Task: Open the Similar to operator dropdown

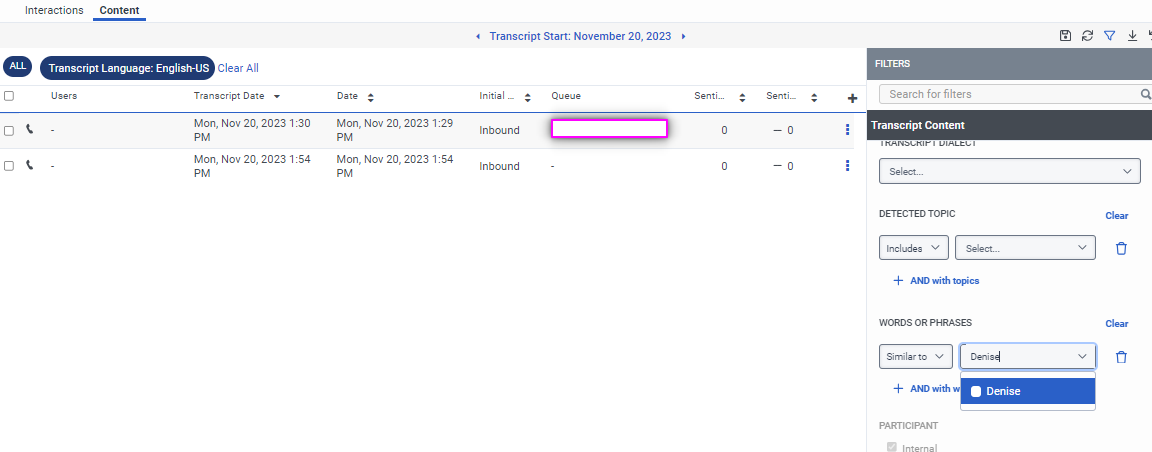Action: point(915,357)
